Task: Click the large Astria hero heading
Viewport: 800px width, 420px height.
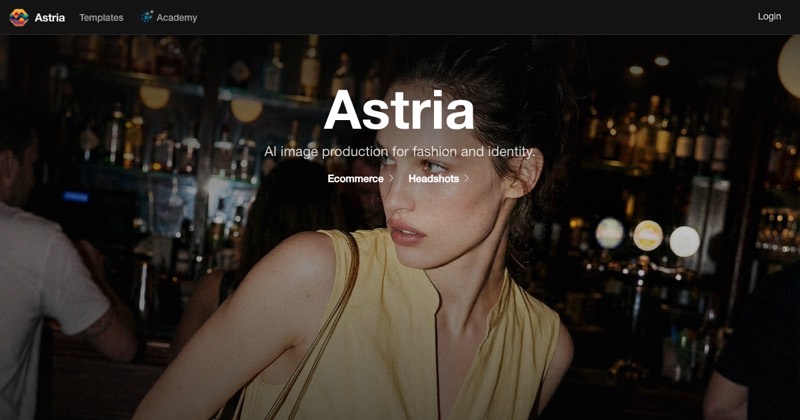Action: [399, 110]
